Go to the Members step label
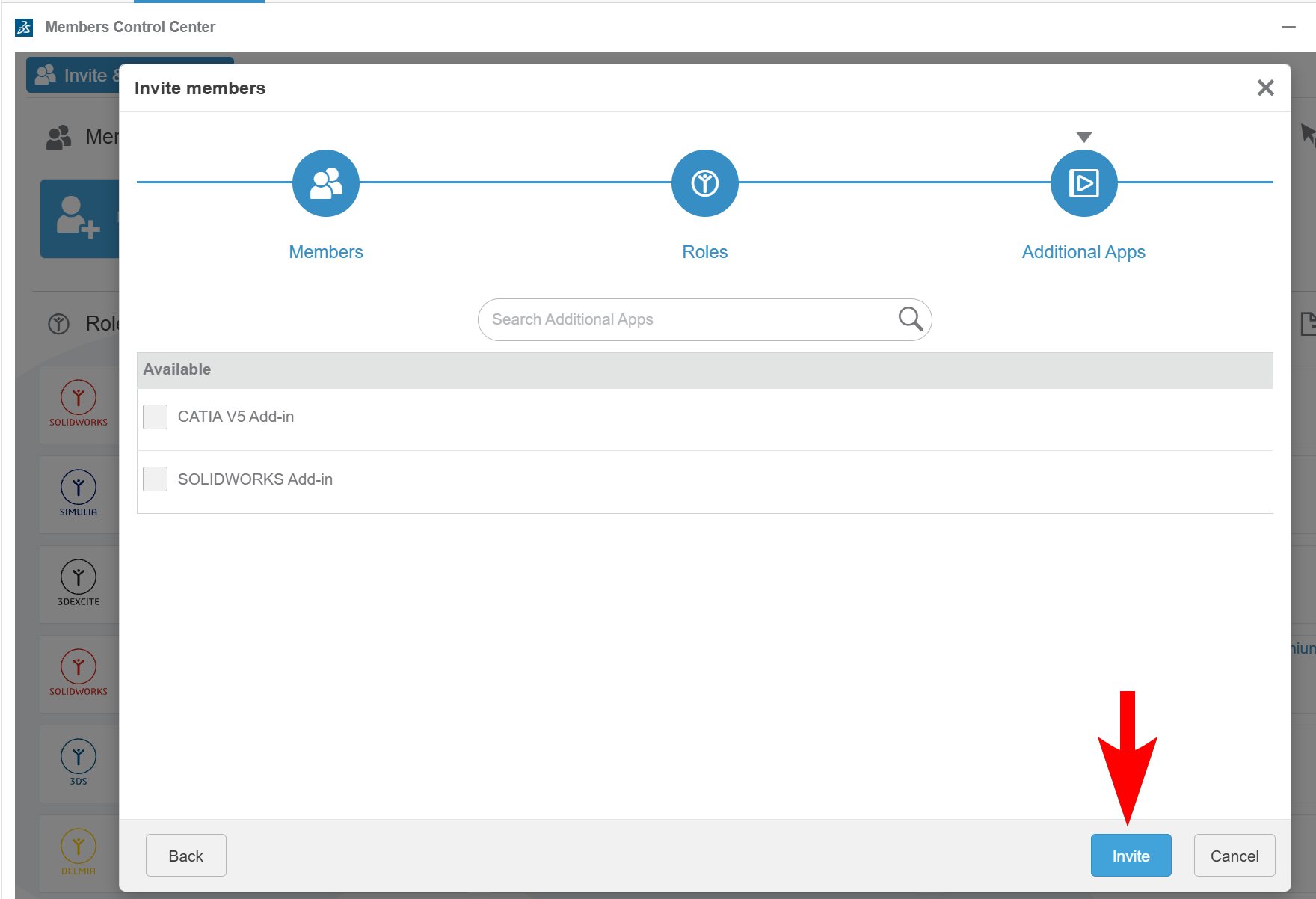The width and height of the screenshot is (1316, 899). point(326,252)
